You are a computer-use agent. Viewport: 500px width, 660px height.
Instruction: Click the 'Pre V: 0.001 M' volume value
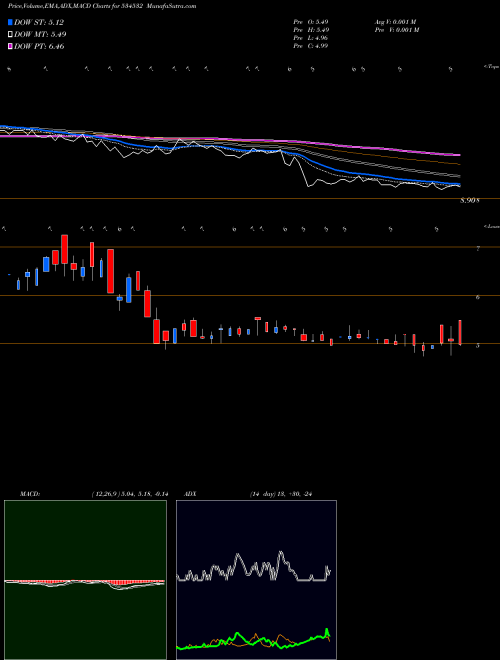pyautogui.click(x=396, y=30)
